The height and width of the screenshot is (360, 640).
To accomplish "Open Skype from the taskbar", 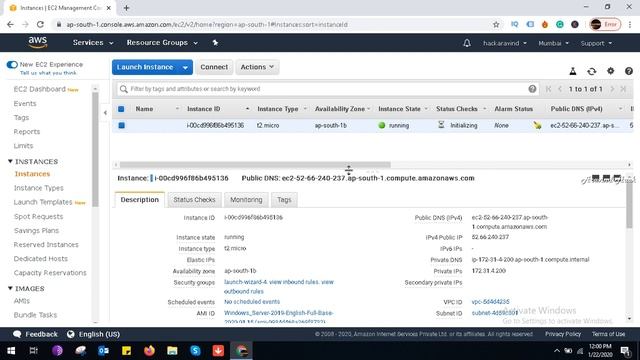I will [x=196, y=351].
